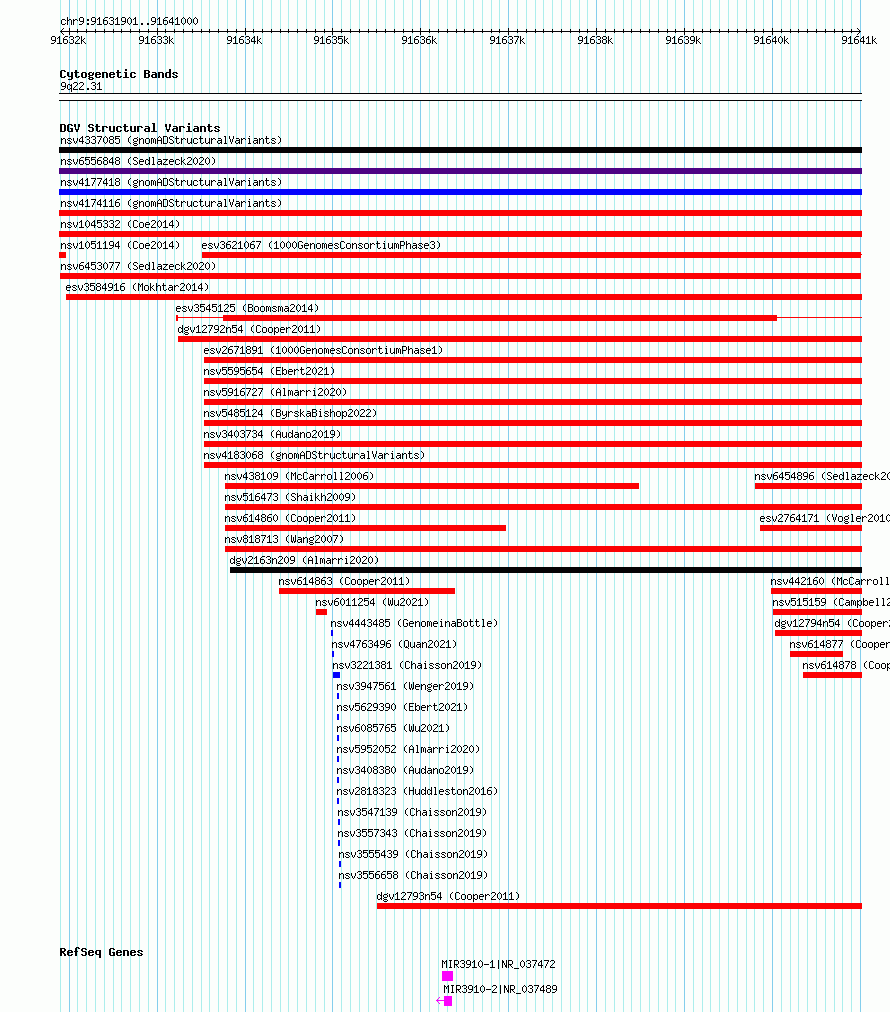
Task: Click ruler position 91636k
Action: (420, 40)
